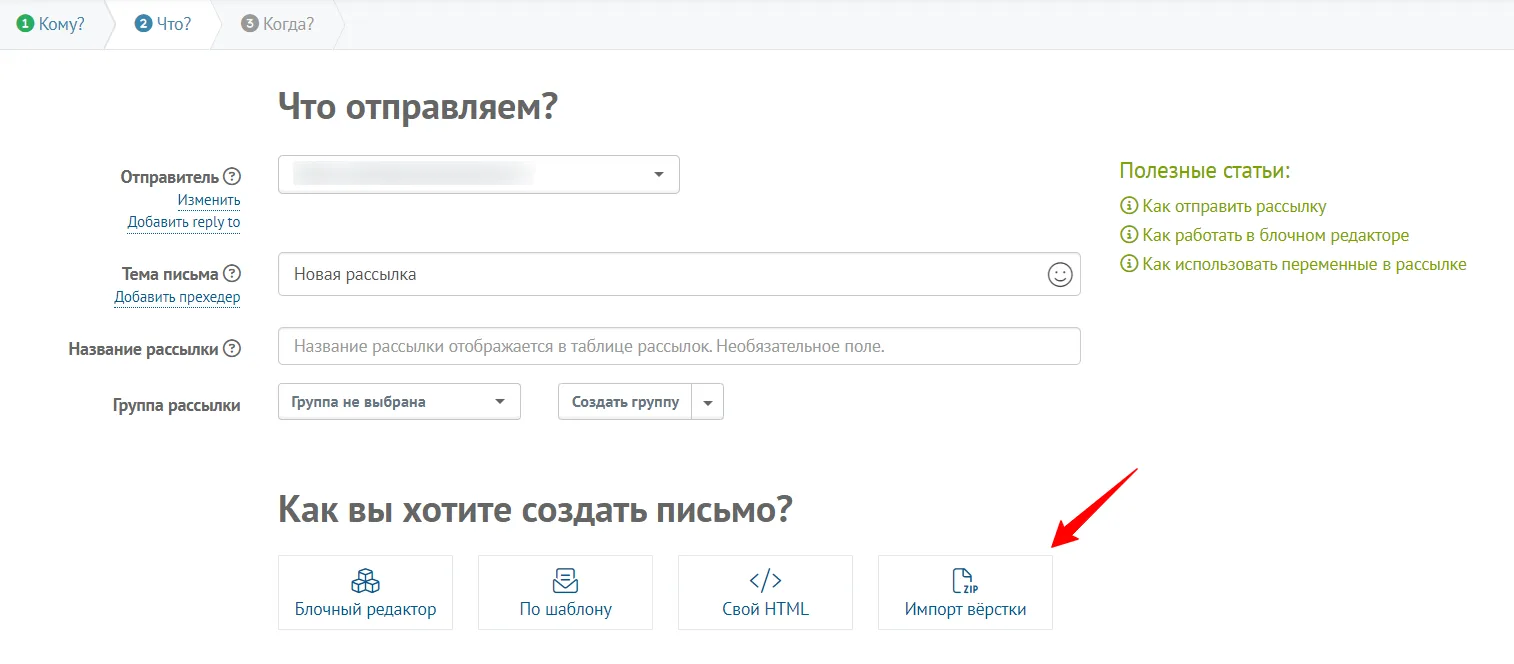Viewport: 1514px width, 664px height.
Task: Choose По шаблону envelope icon
Action: point(565,581)
